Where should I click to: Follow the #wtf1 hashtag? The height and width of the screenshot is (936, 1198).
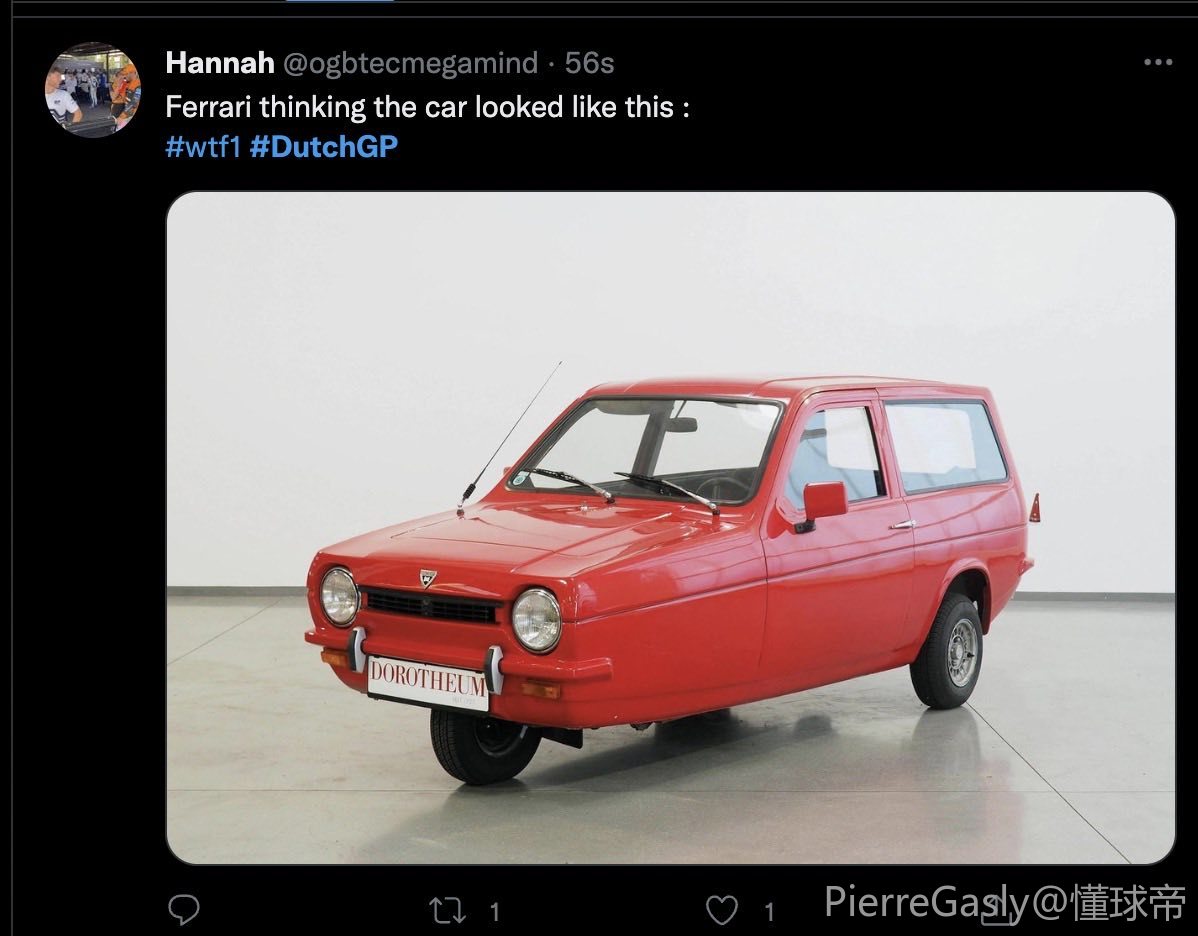click(203, 146)
